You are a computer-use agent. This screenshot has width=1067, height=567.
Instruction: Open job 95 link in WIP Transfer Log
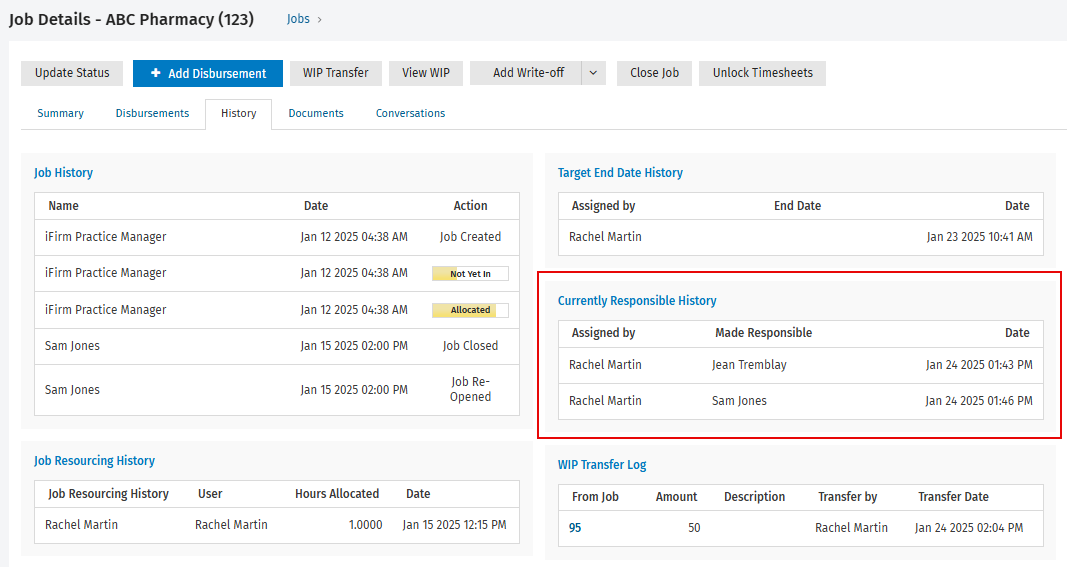[575, 528]
